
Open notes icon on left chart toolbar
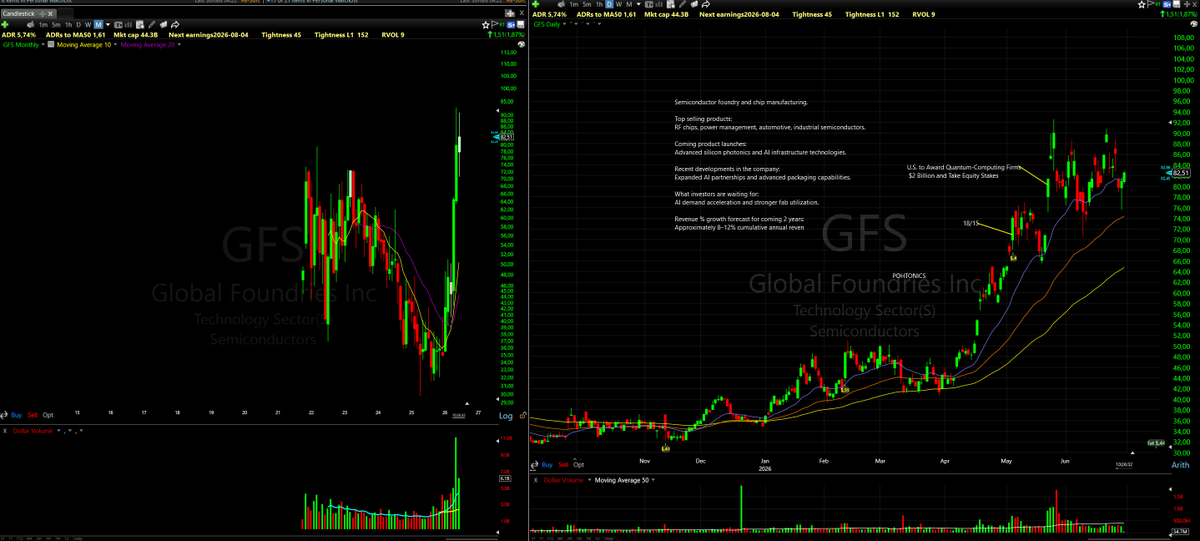tap(140, 24)
